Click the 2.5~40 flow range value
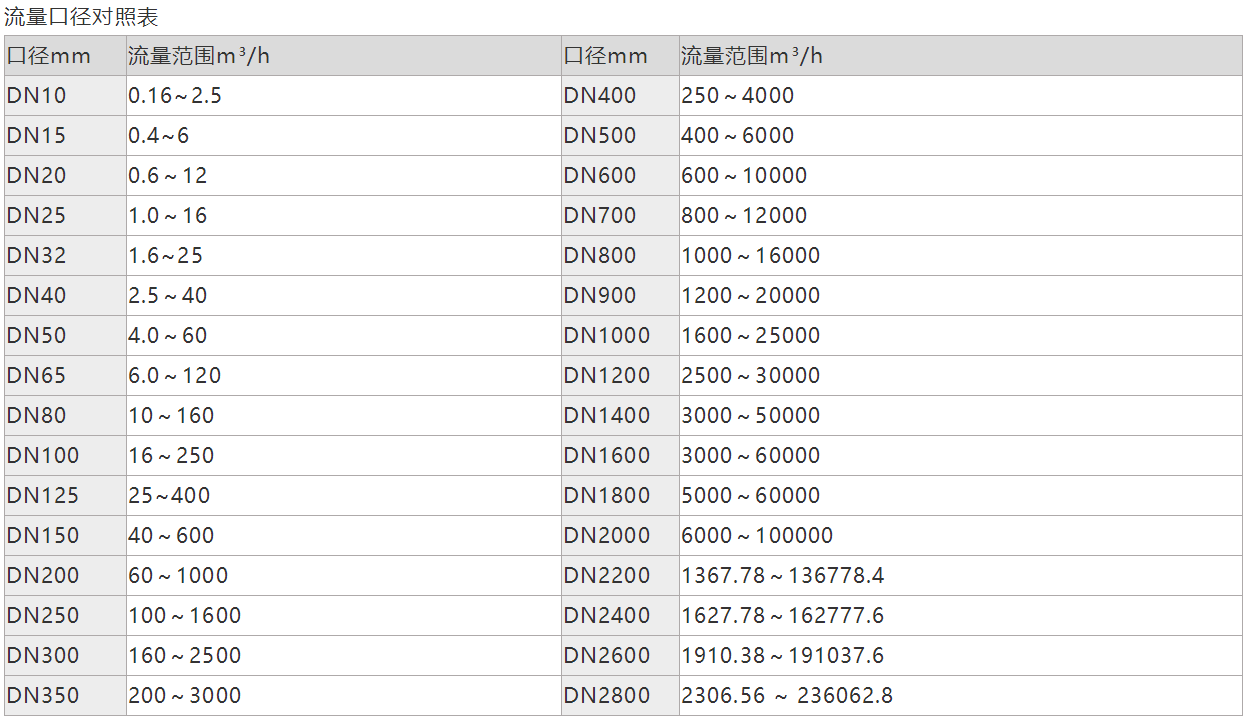The height and width of the screenshot is (722, 1245). (168, 296)
